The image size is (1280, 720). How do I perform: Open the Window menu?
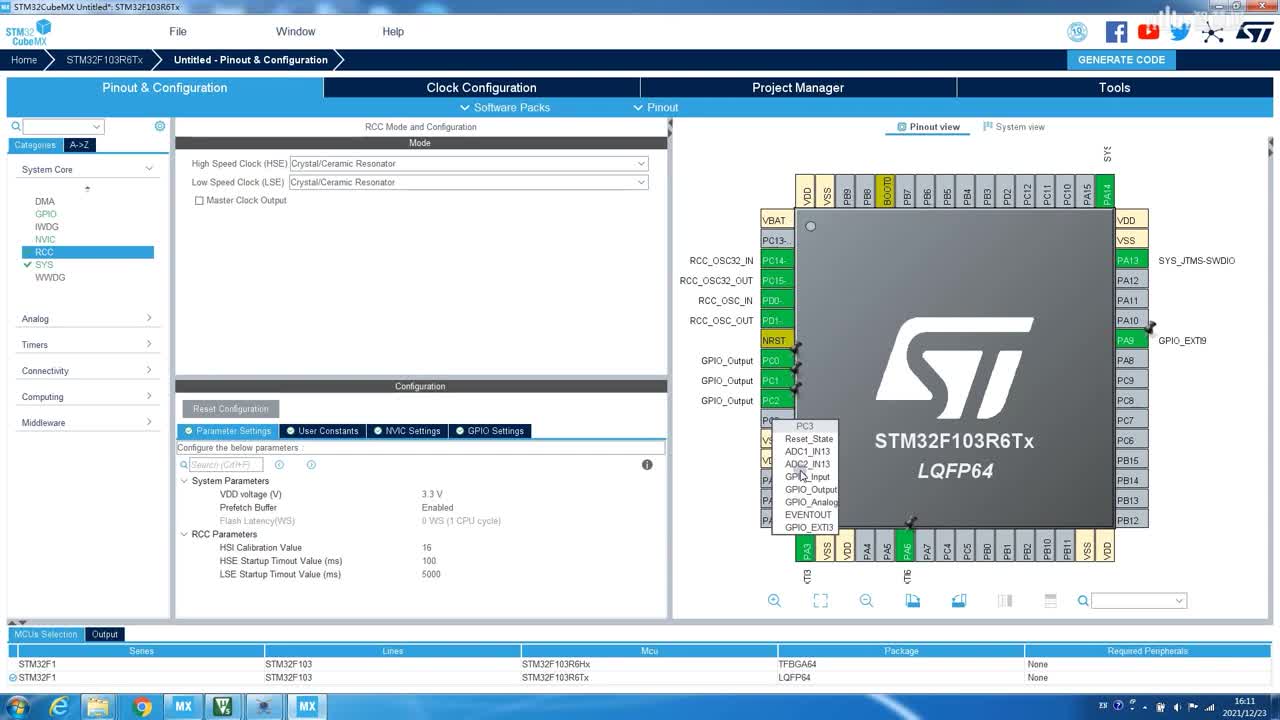point(295,31)
